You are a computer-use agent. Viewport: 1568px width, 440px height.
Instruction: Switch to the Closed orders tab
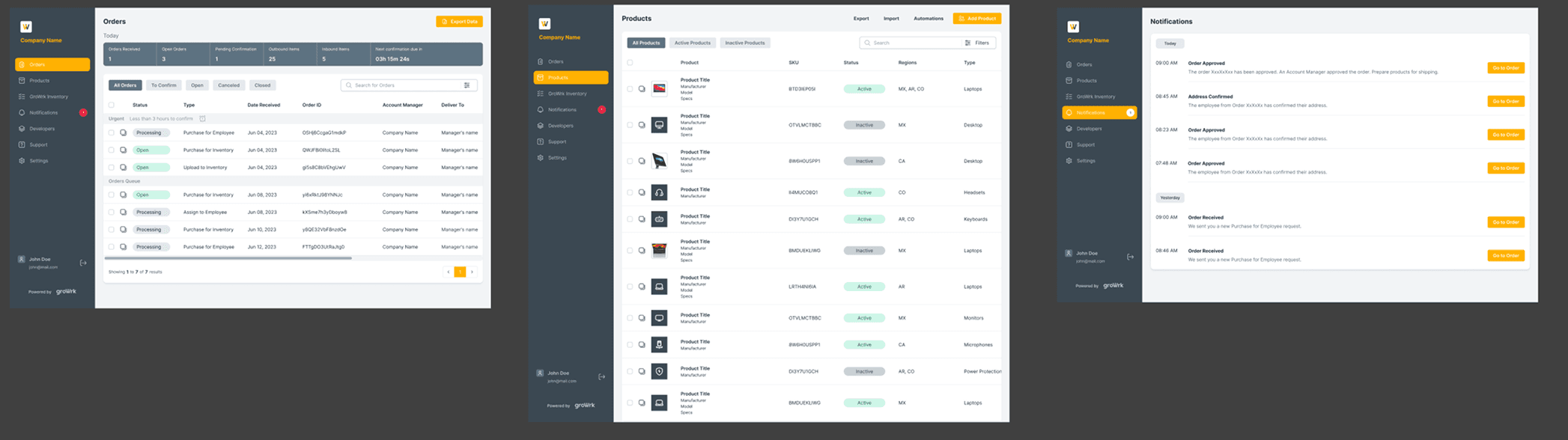pos(262,85)
